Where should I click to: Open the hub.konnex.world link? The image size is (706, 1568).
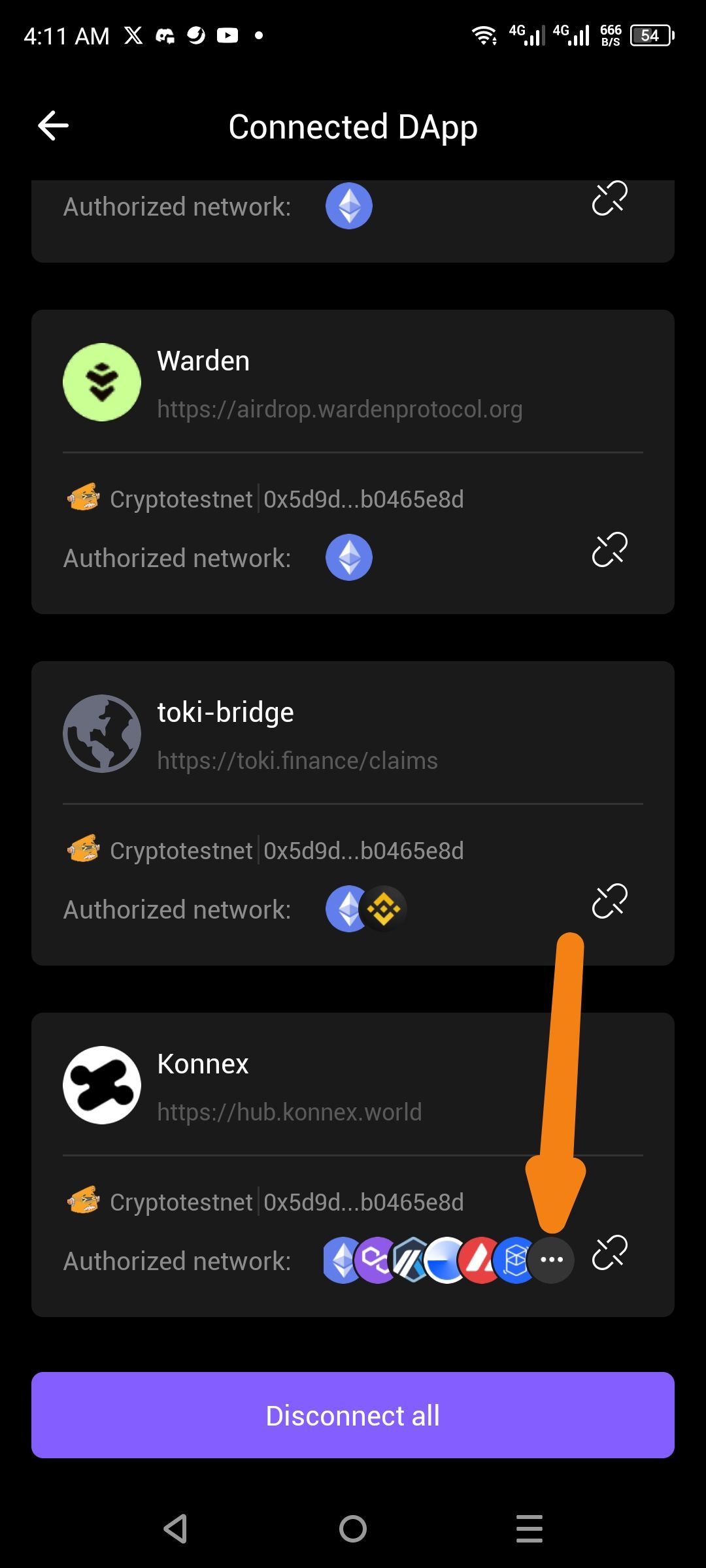coord(290,1112)
